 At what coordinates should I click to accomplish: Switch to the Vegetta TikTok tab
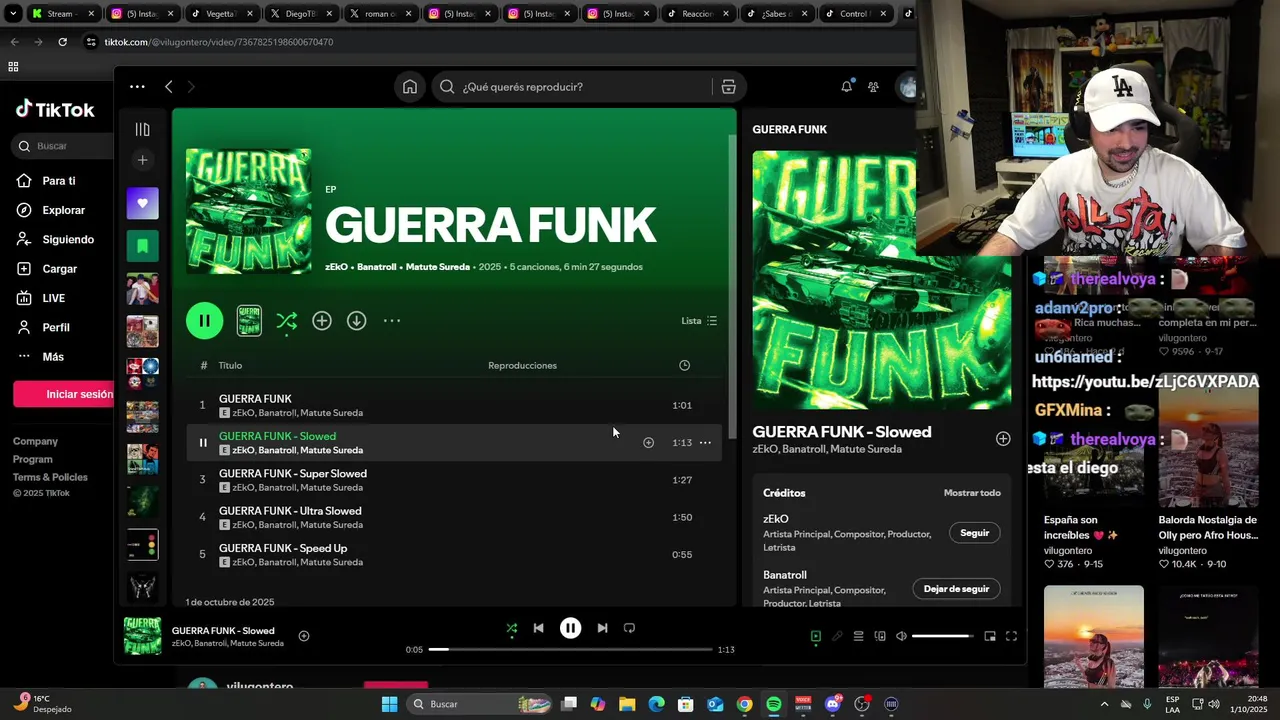click(x=219, y=14)
